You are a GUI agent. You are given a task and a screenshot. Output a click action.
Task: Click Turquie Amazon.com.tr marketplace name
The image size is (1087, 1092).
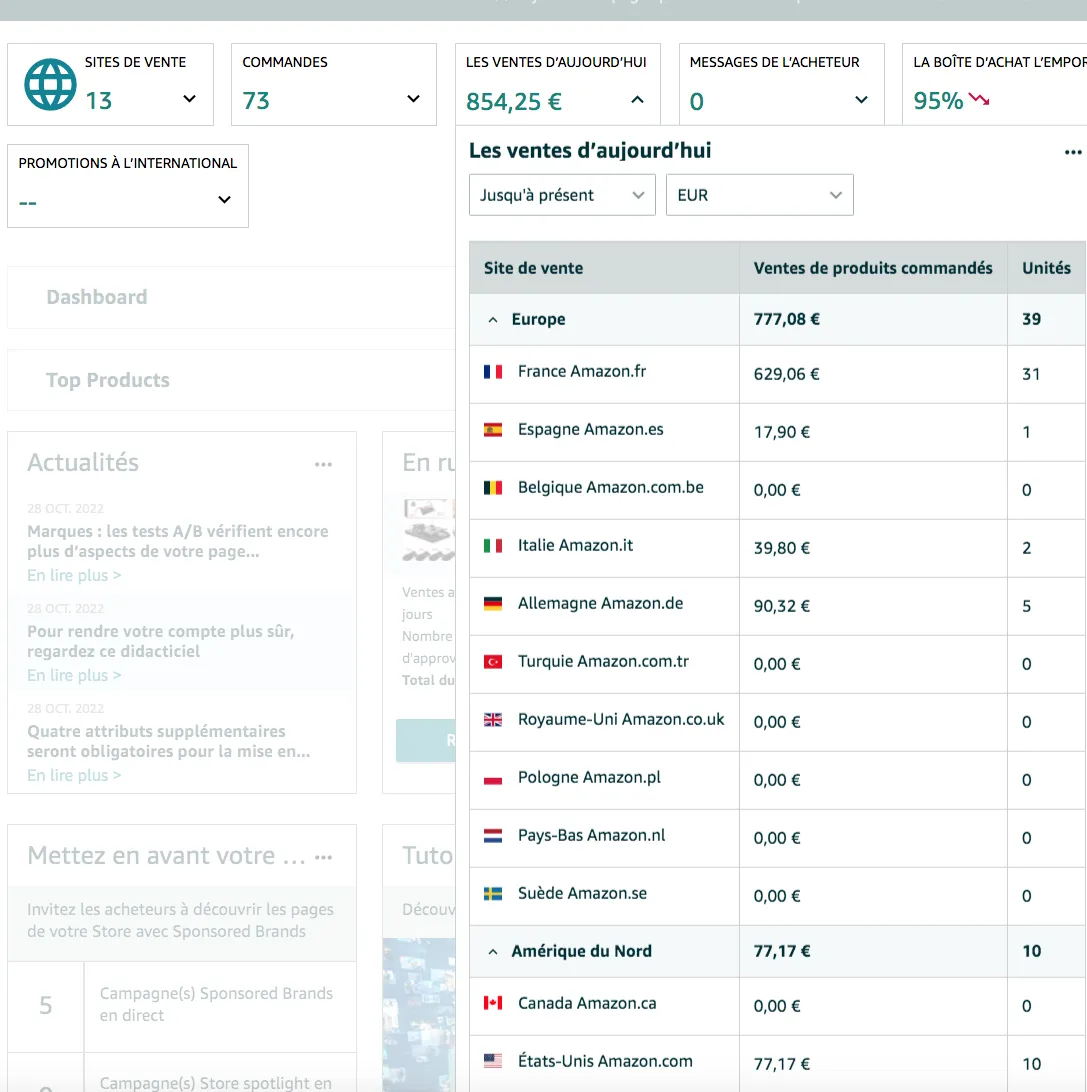click(x=603, y=662)
